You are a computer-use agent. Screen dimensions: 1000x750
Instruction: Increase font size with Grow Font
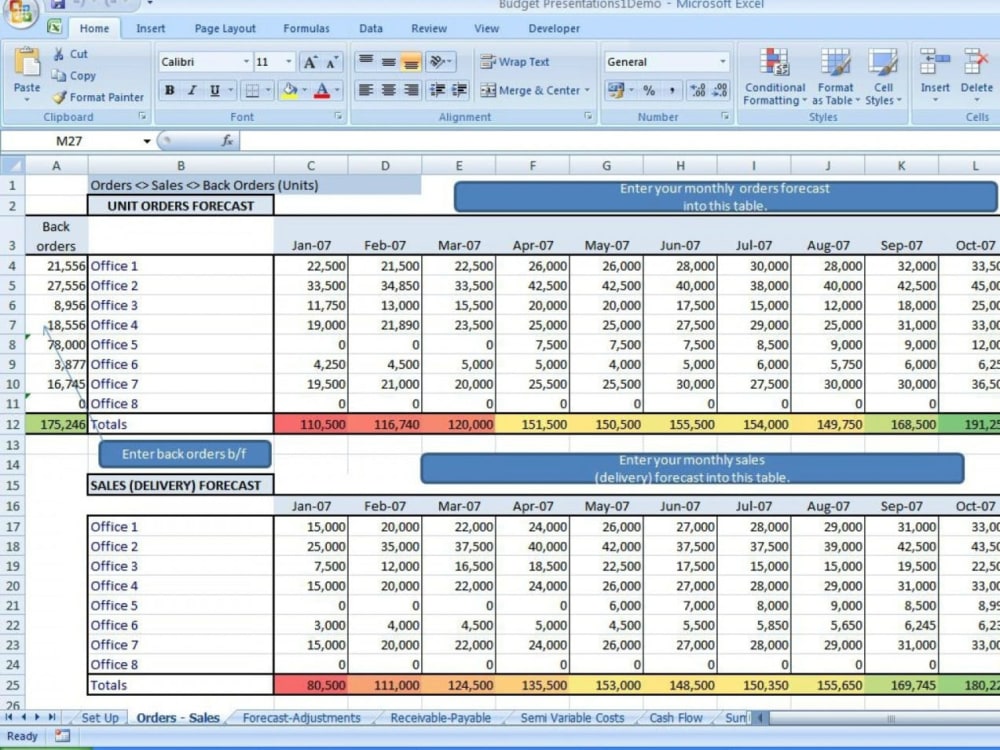(x=310, y=62)
